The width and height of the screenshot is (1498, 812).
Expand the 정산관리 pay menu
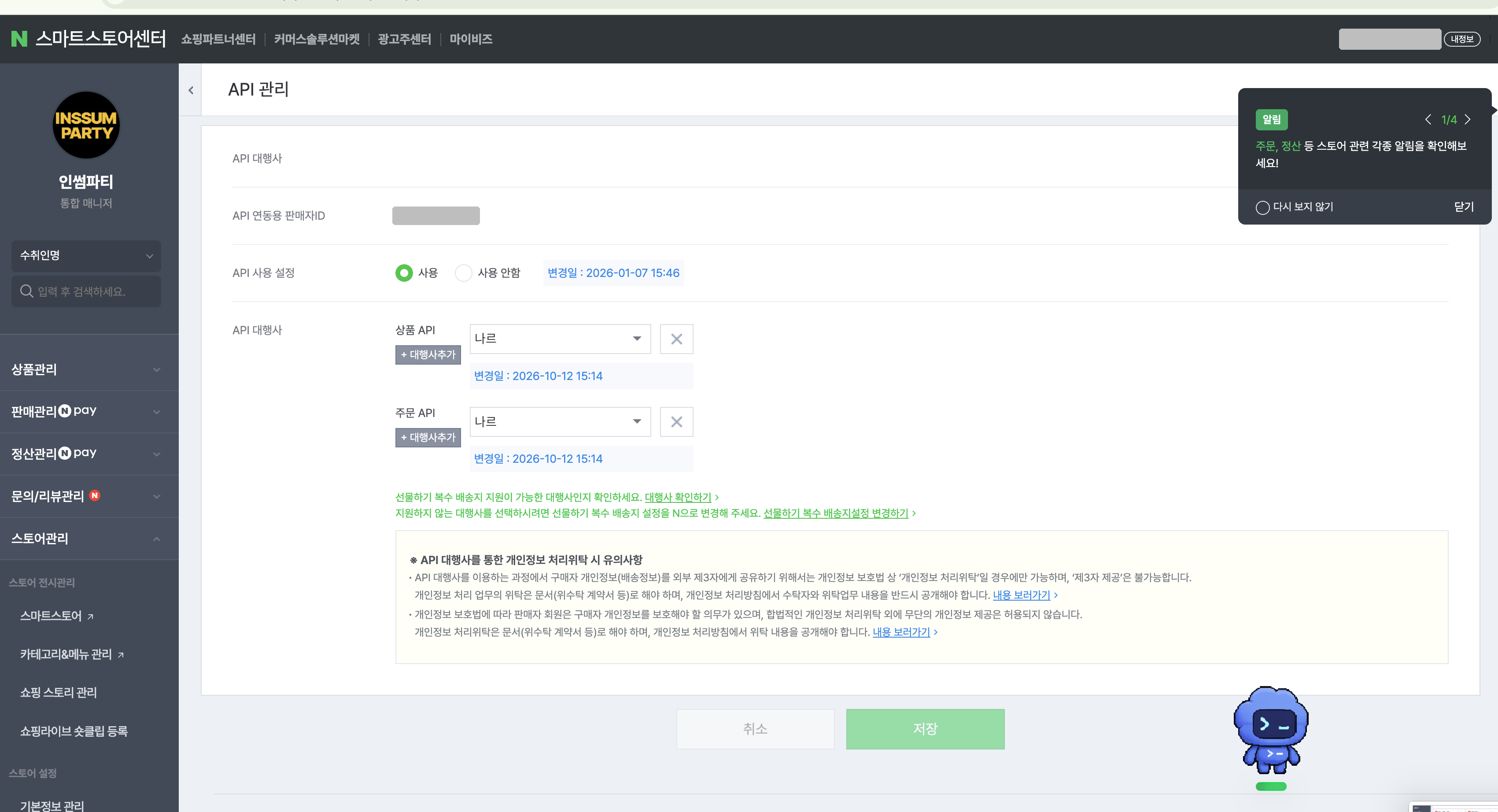[89, 454]
